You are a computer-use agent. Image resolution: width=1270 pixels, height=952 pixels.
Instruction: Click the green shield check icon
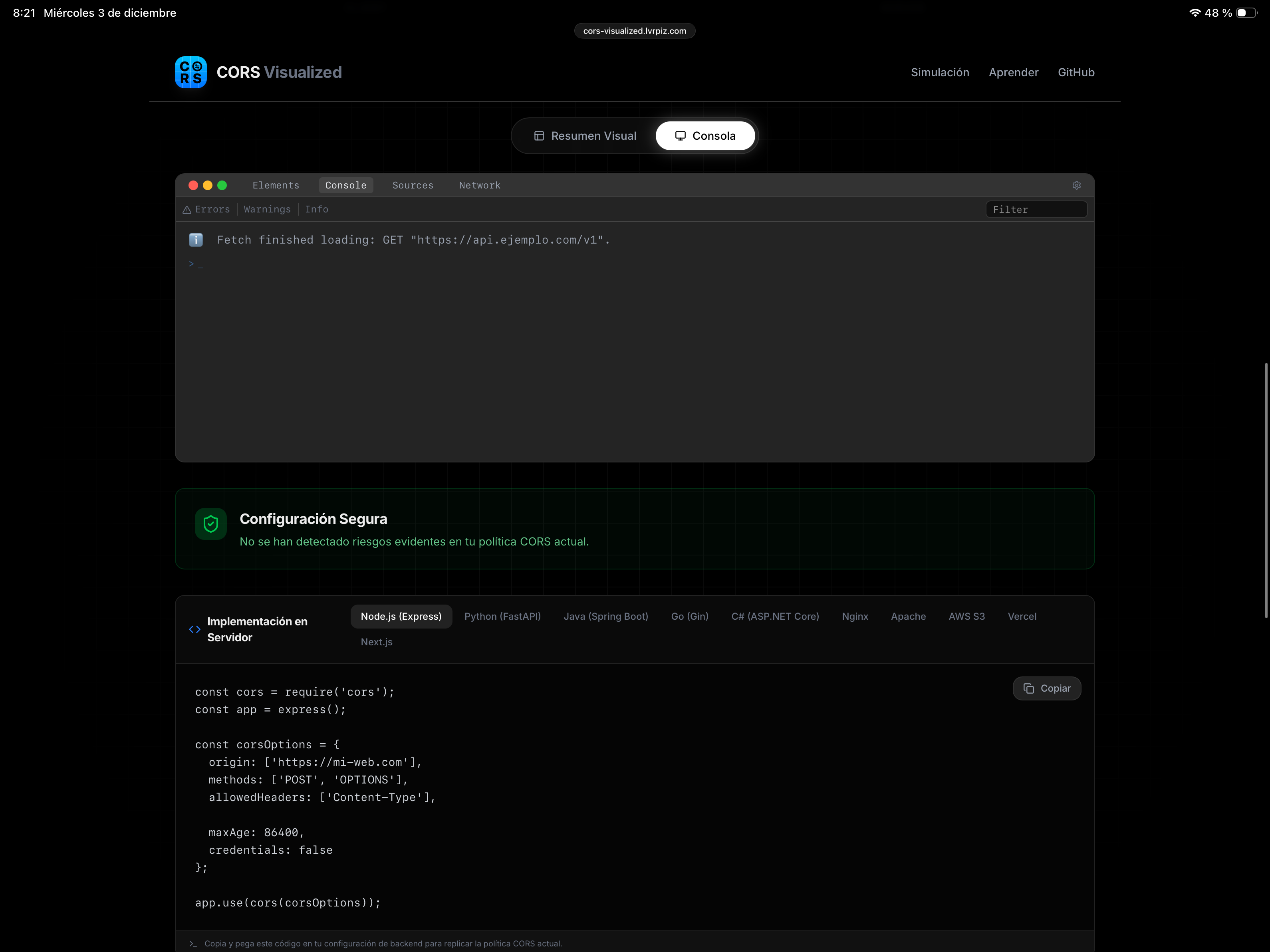coord(211,524)
